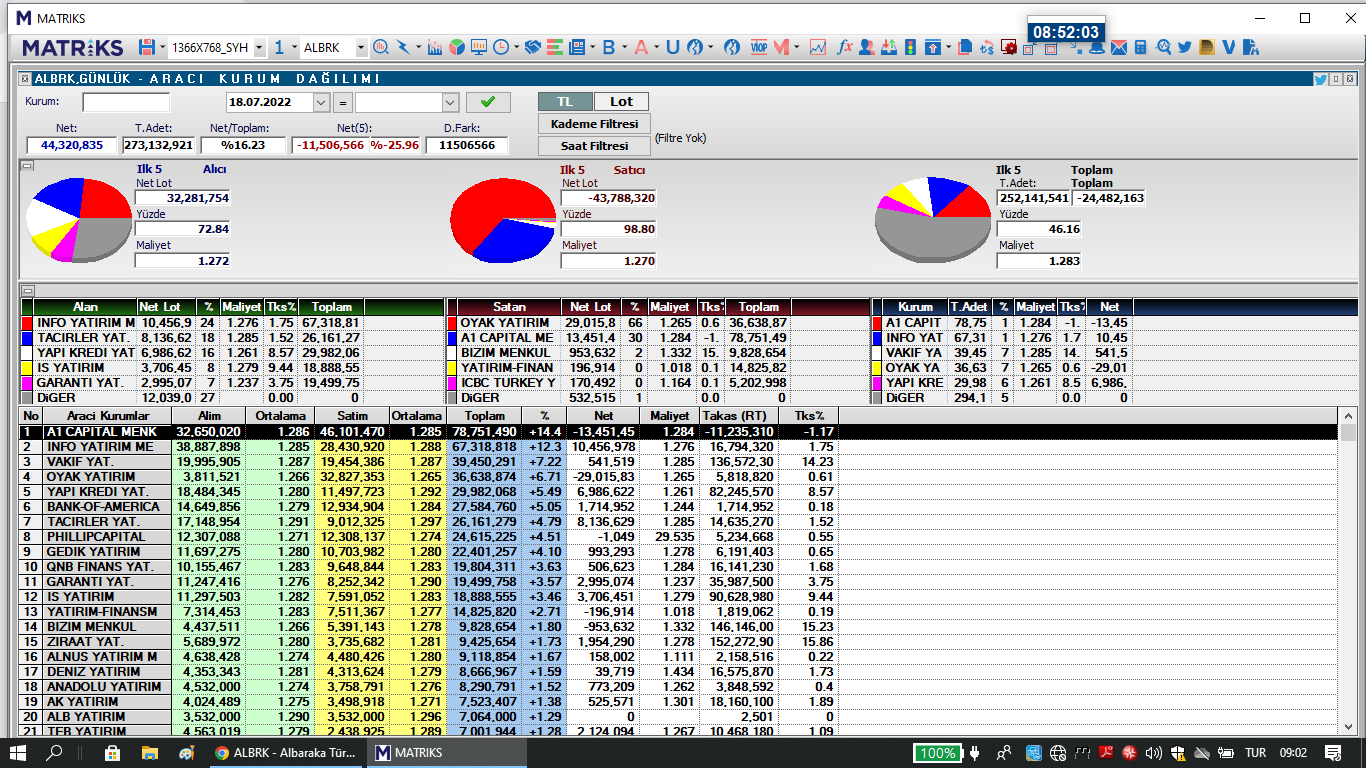Click the green checkmark apply button
Image resolution: width=1366 pixels, height=768 pixels.
(x=487, y=102)
